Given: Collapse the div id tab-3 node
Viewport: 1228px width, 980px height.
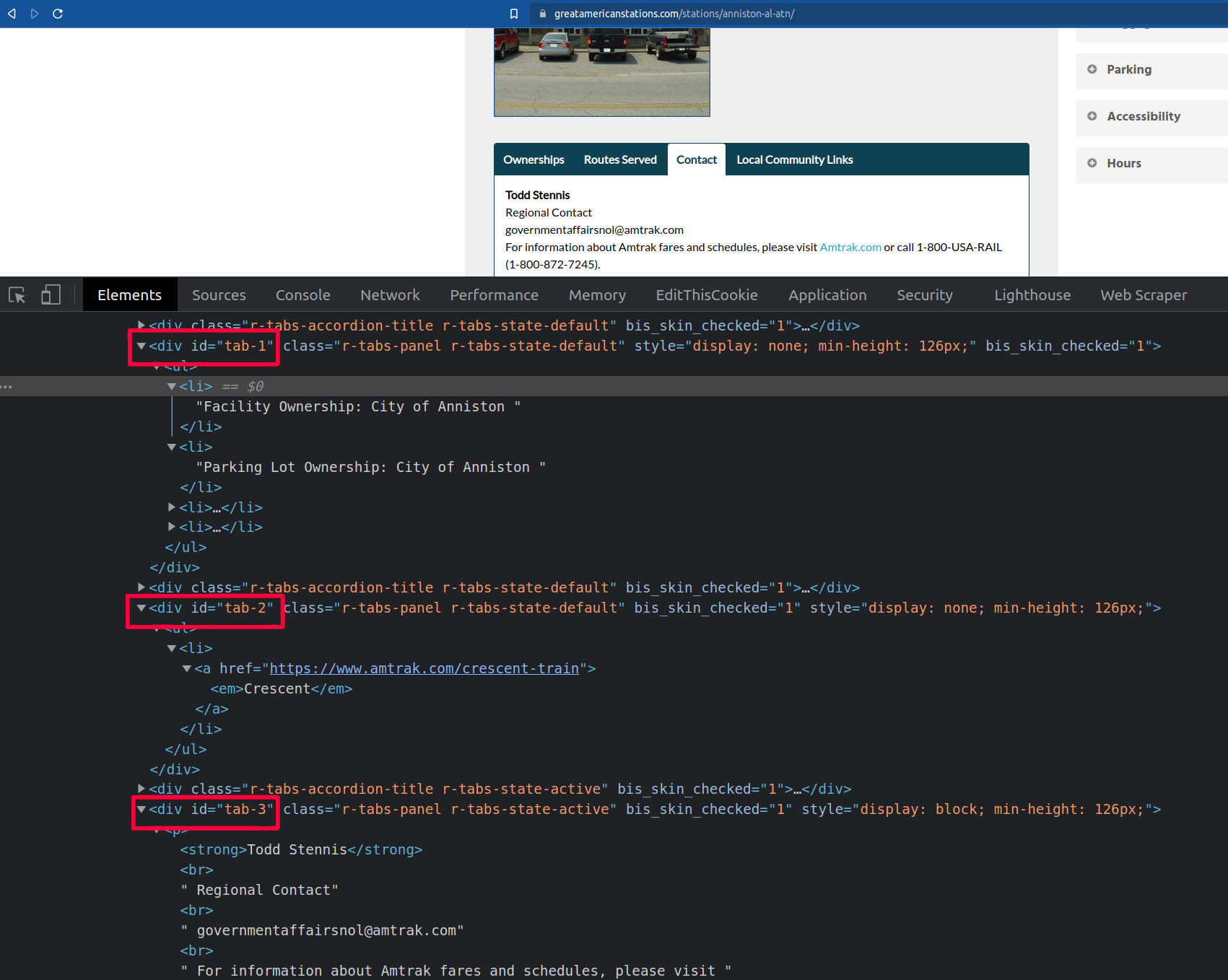Looking at the screenshot, I should click(x=141, y=810).
